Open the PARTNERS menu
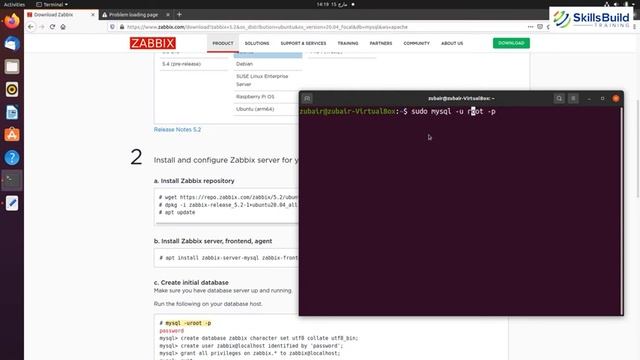Viewport: 640px width, 360px height. pyautogui.click(x=381, y=43)
